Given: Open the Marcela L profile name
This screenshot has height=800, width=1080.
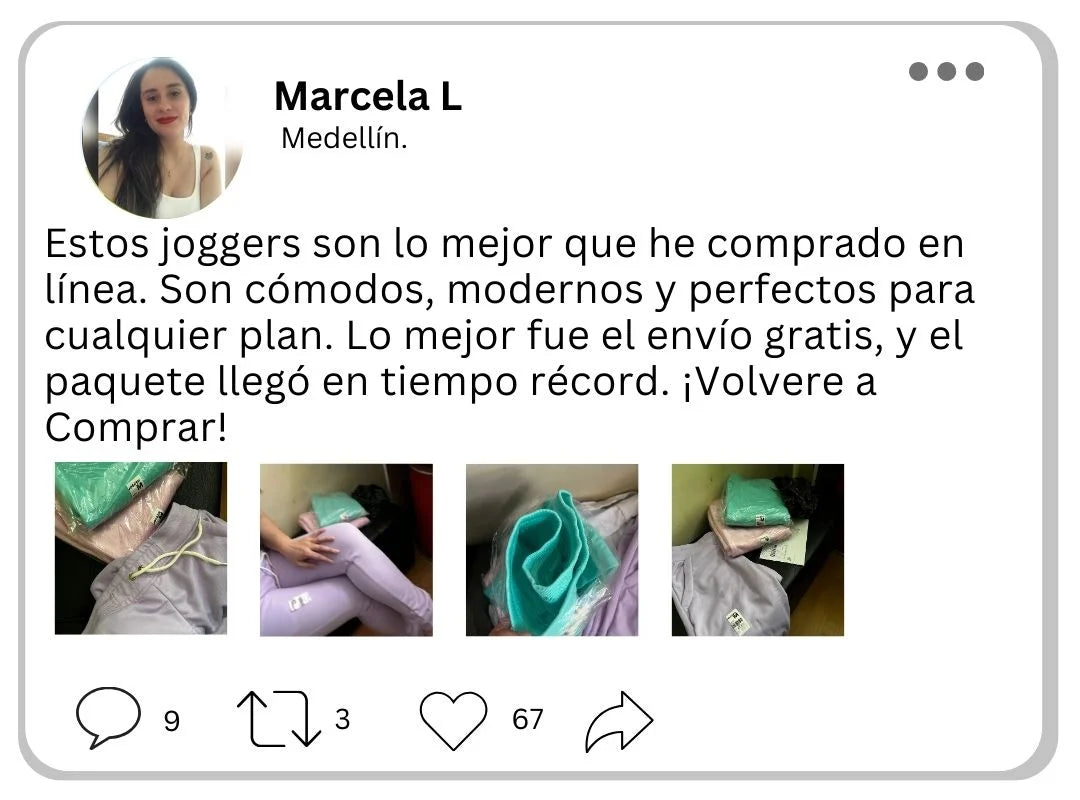Looking at the screenshot, I should coord(368,96).
